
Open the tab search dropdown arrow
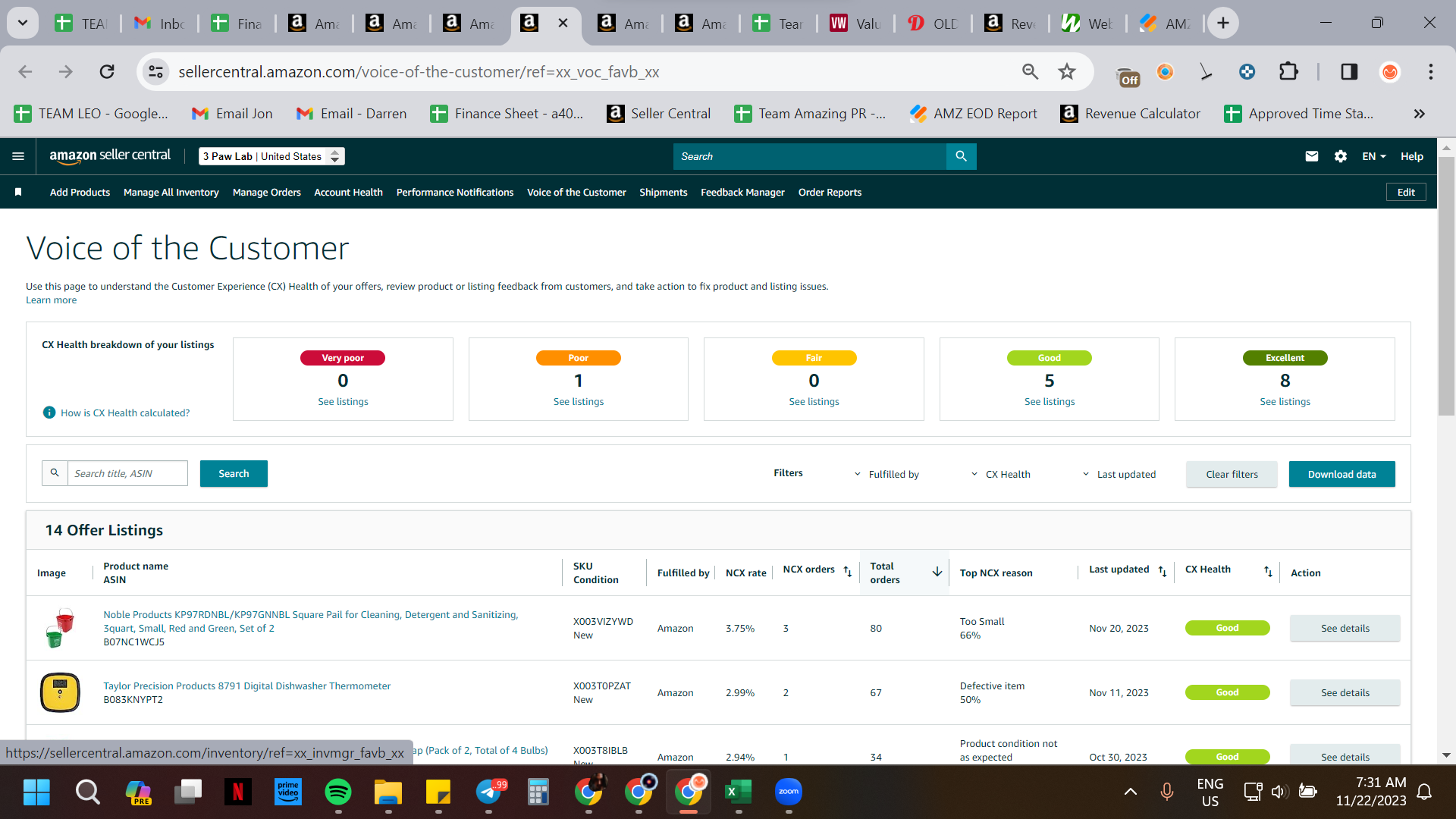[23, 24]
